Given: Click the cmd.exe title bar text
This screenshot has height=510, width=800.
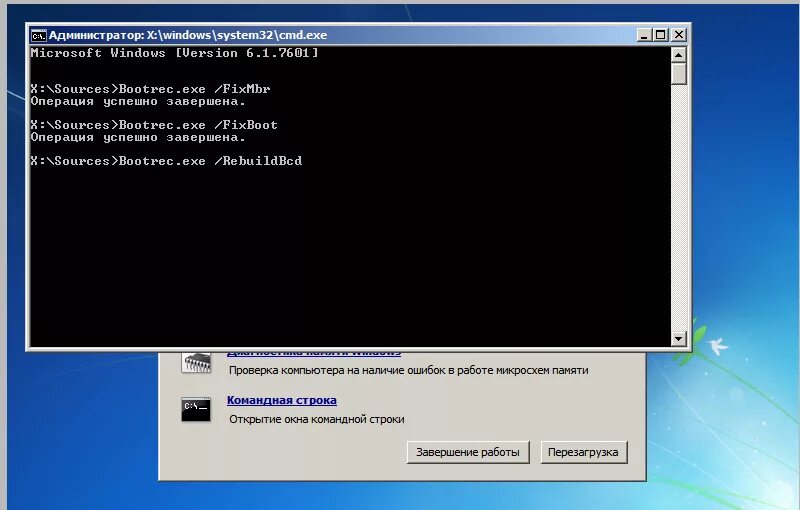Looking at the screenshot, I should 188,35.
